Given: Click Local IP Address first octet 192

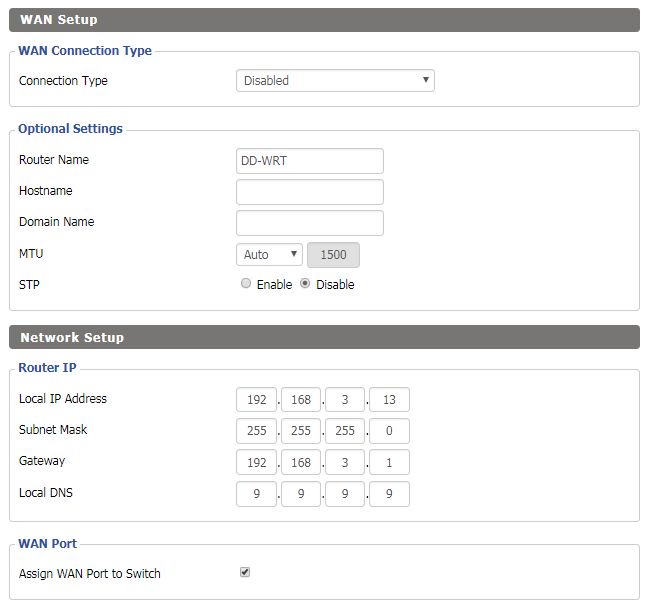Looking at the screenshot, I should click(x=256, y=399).
